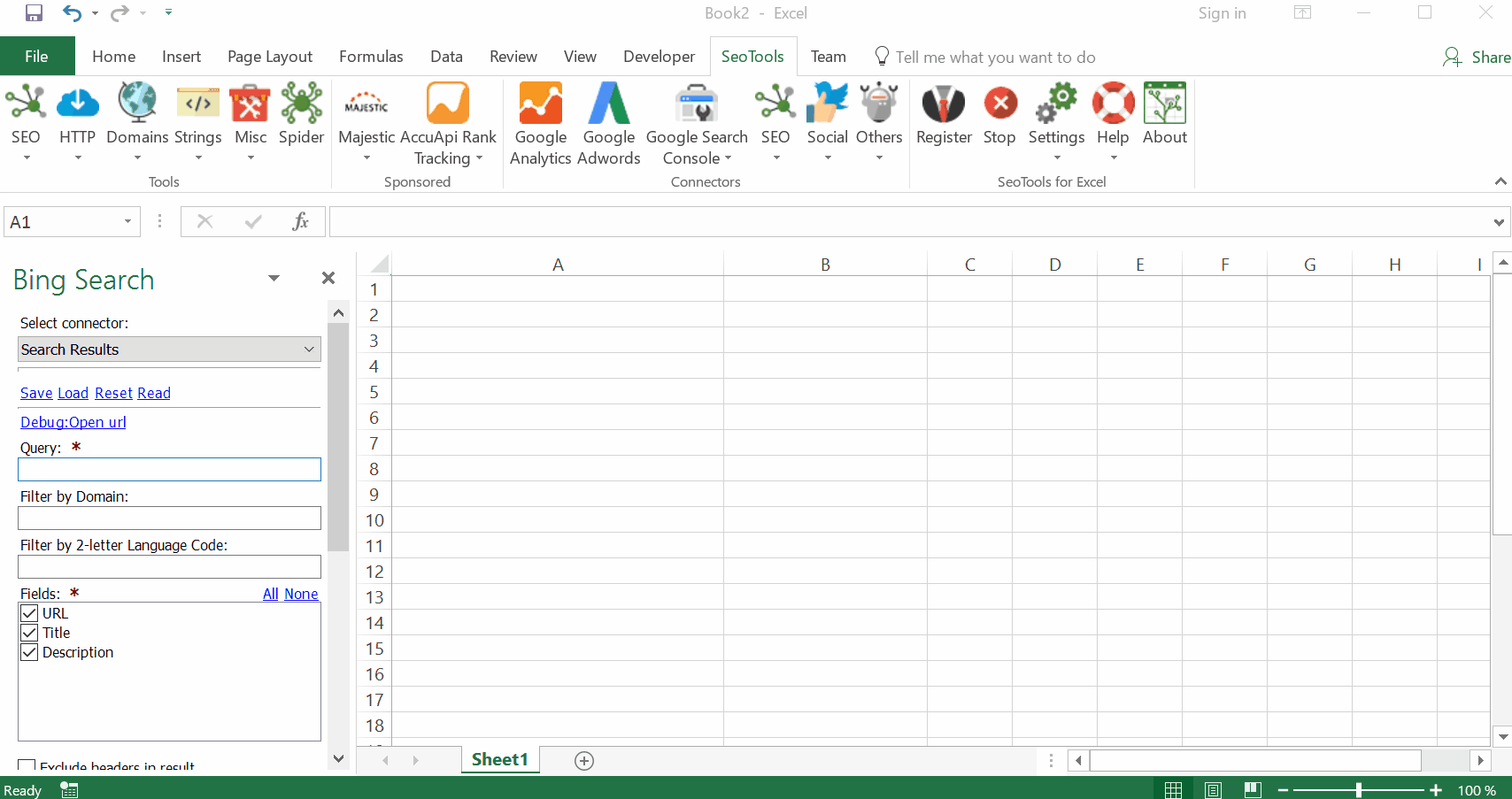Viewport: 1512px width, 799px height.
Task: Open the Undo history dropdown arrow
Action: pyautogui.click(x=95, y=13)
